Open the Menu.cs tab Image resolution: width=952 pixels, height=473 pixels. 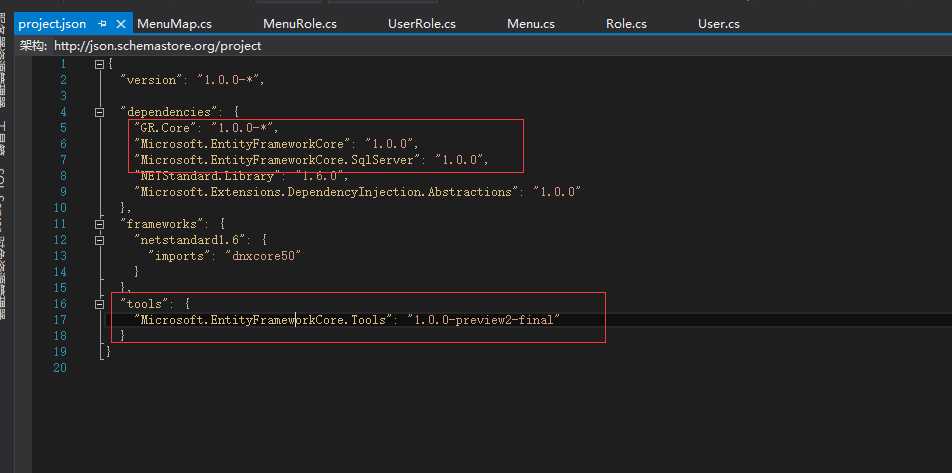click(531, 24)
